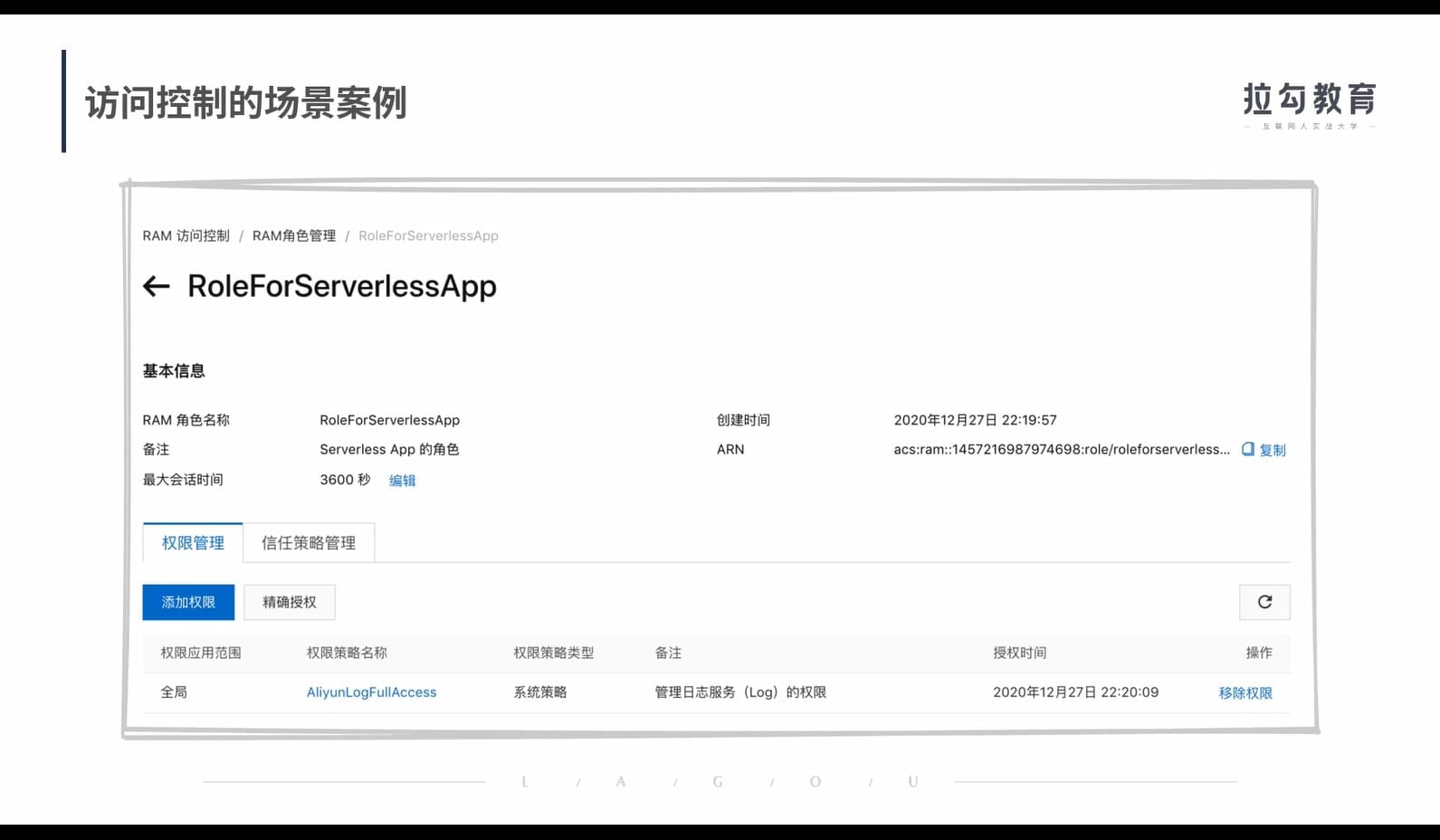Viewport: 1440px width, 840px height.
Task: Click the 权限策略名称 column header
Action: 347,653
